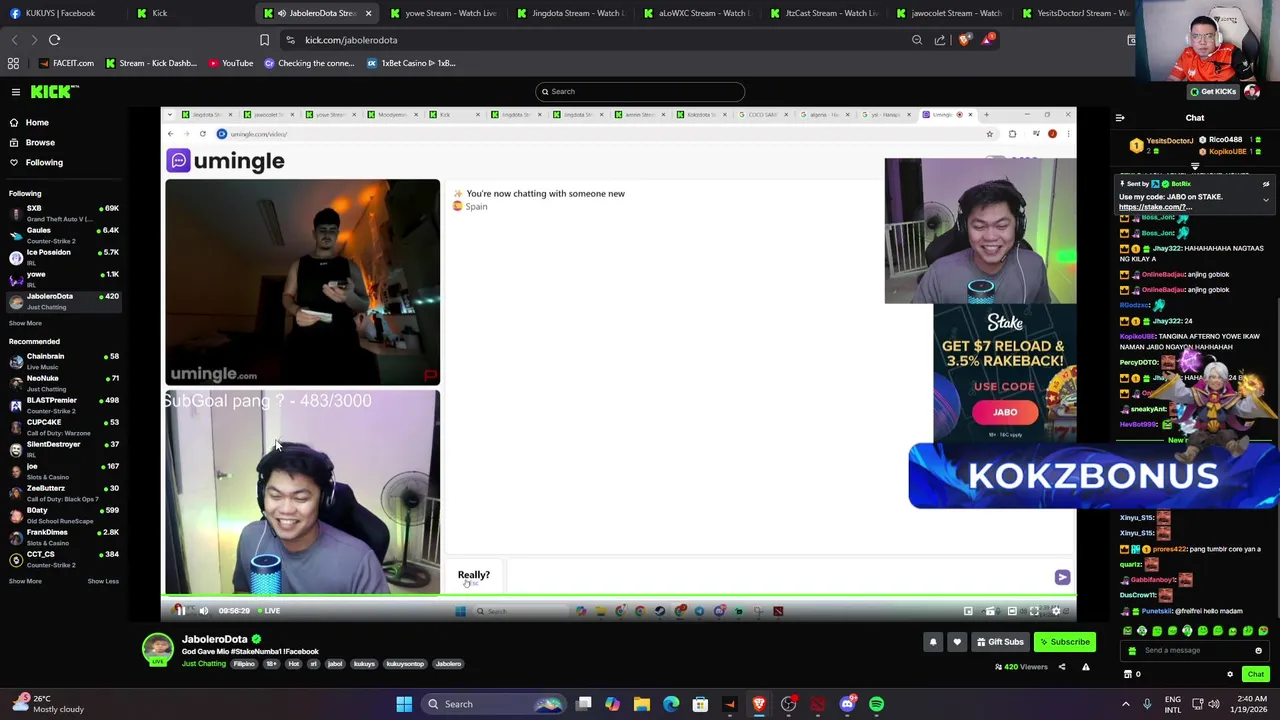Send message with green Chat button
This screenshot has width=1280, height=720.
(1255, 674)
